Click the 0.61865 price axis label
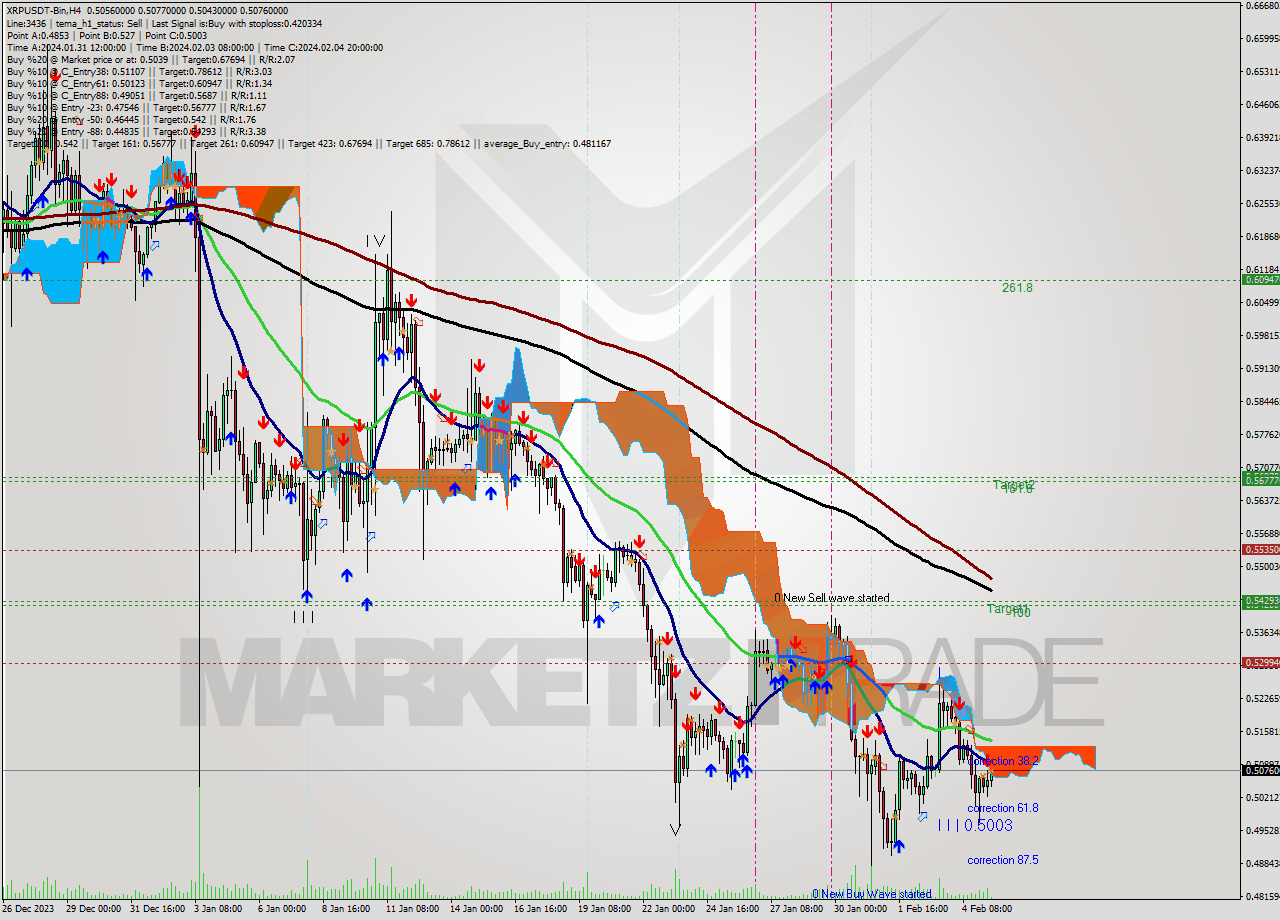Viewport: 1280px width, 920px height. [1262, 236]
